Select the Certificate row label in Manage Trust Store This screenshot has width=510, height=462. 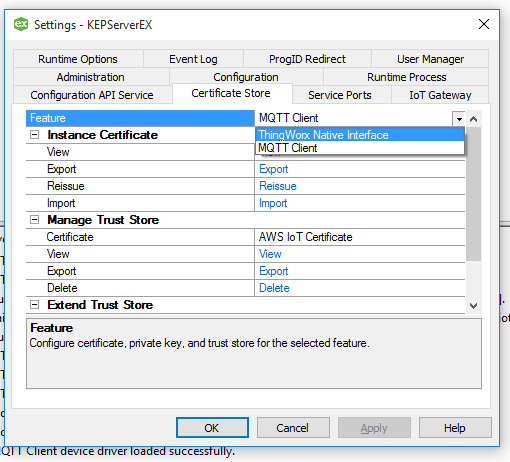coord(140,237)
